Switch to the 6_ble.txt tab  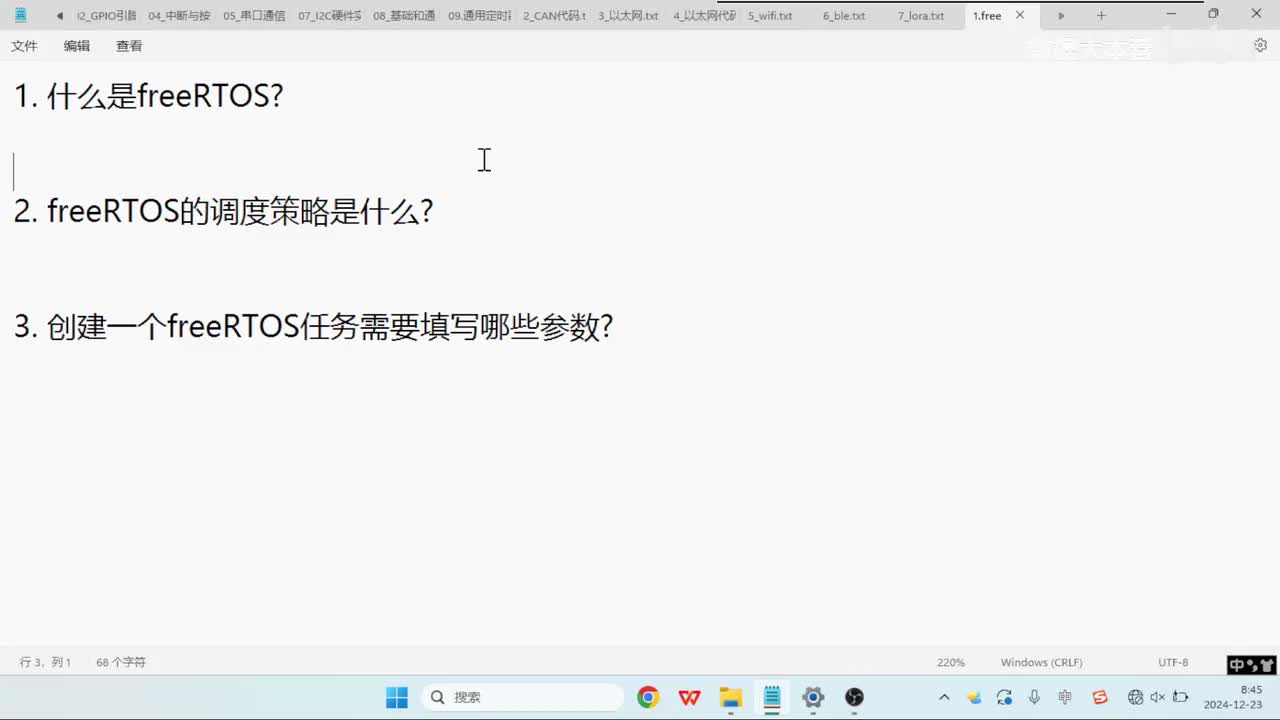[x=844, y=16]
